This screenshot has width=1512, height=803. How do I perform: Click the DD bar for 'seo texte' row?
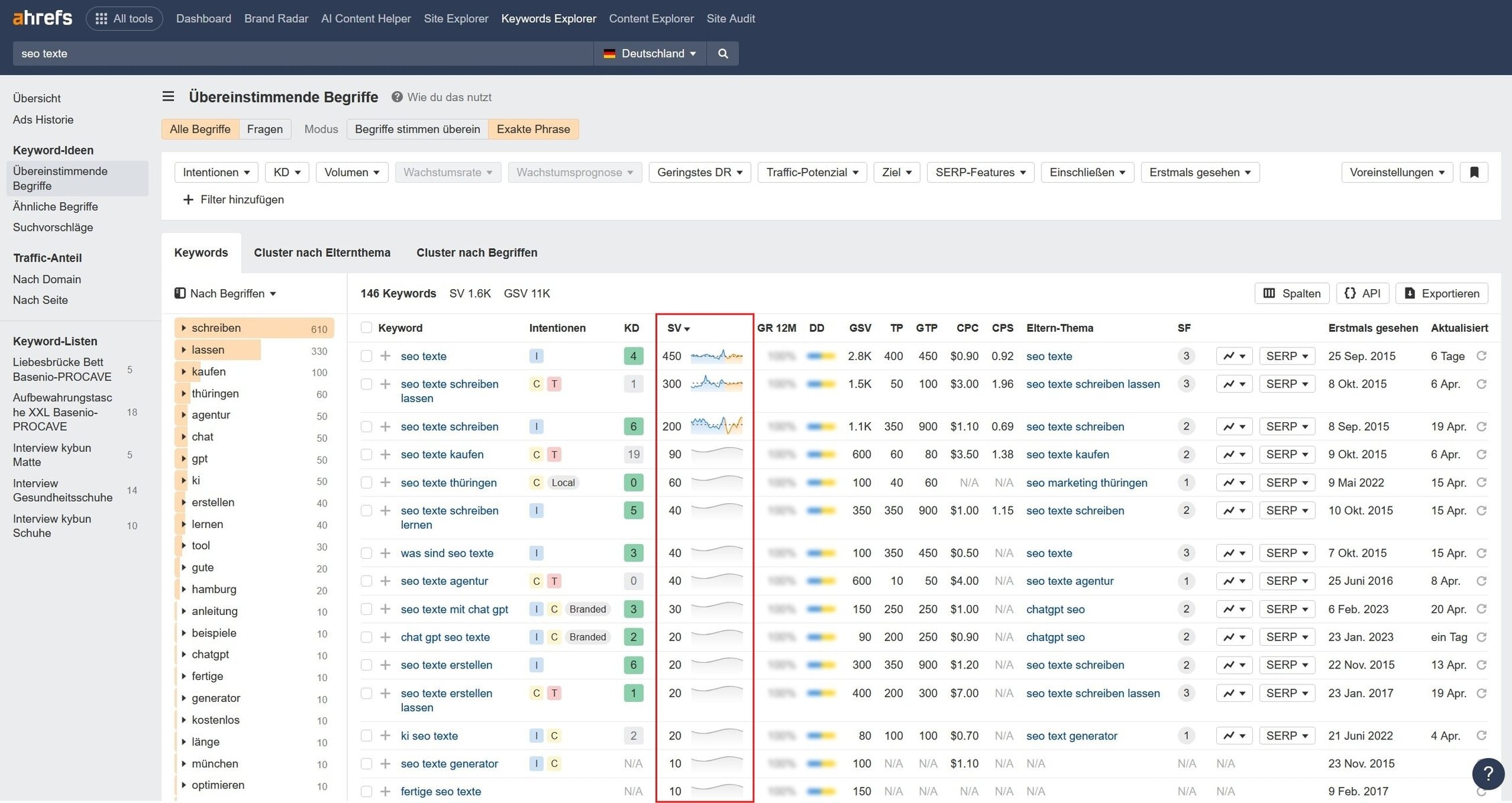821,356
